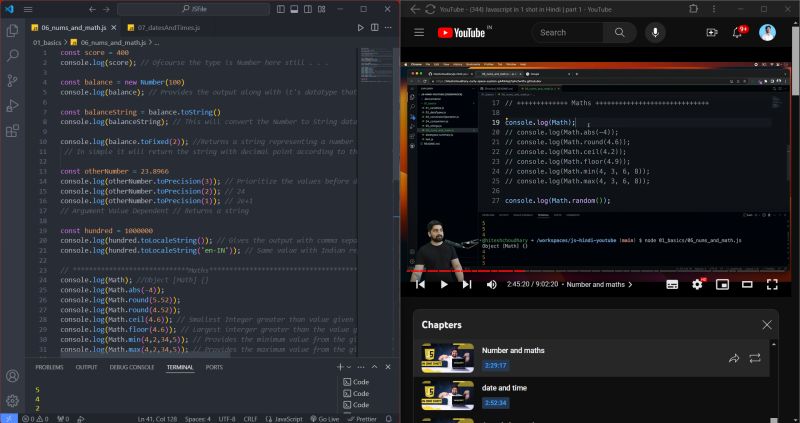
Task: Open the Source Control view
Action: (13, 80)
